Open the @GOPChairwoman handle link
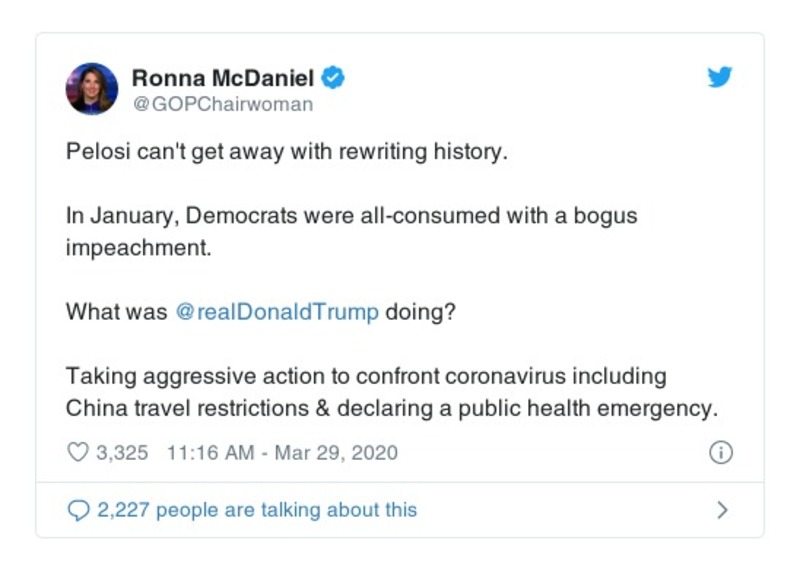This screenshot has height=572, width=800. coord(222,104)
